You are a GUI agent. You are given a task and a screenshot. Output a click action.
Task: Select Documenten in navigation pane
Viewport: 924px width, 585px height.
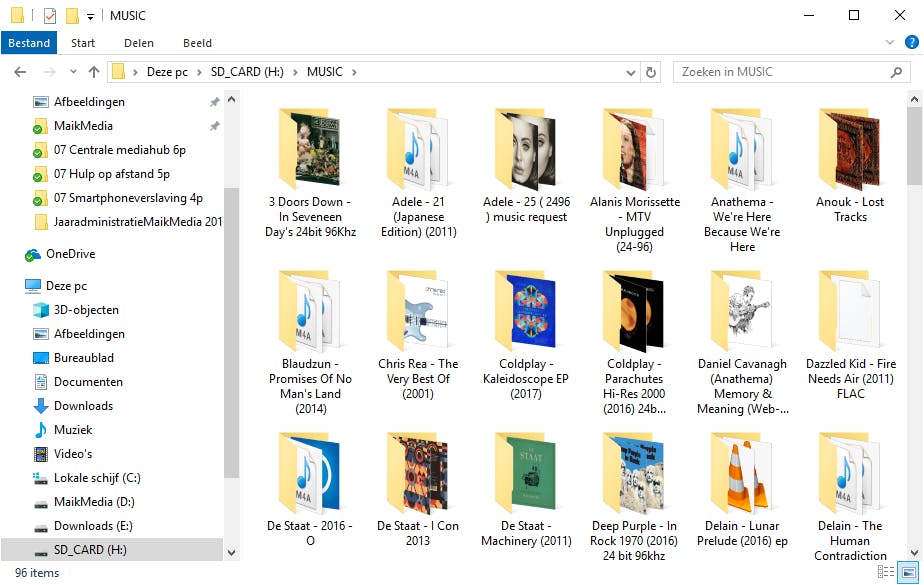coord(88,382)
